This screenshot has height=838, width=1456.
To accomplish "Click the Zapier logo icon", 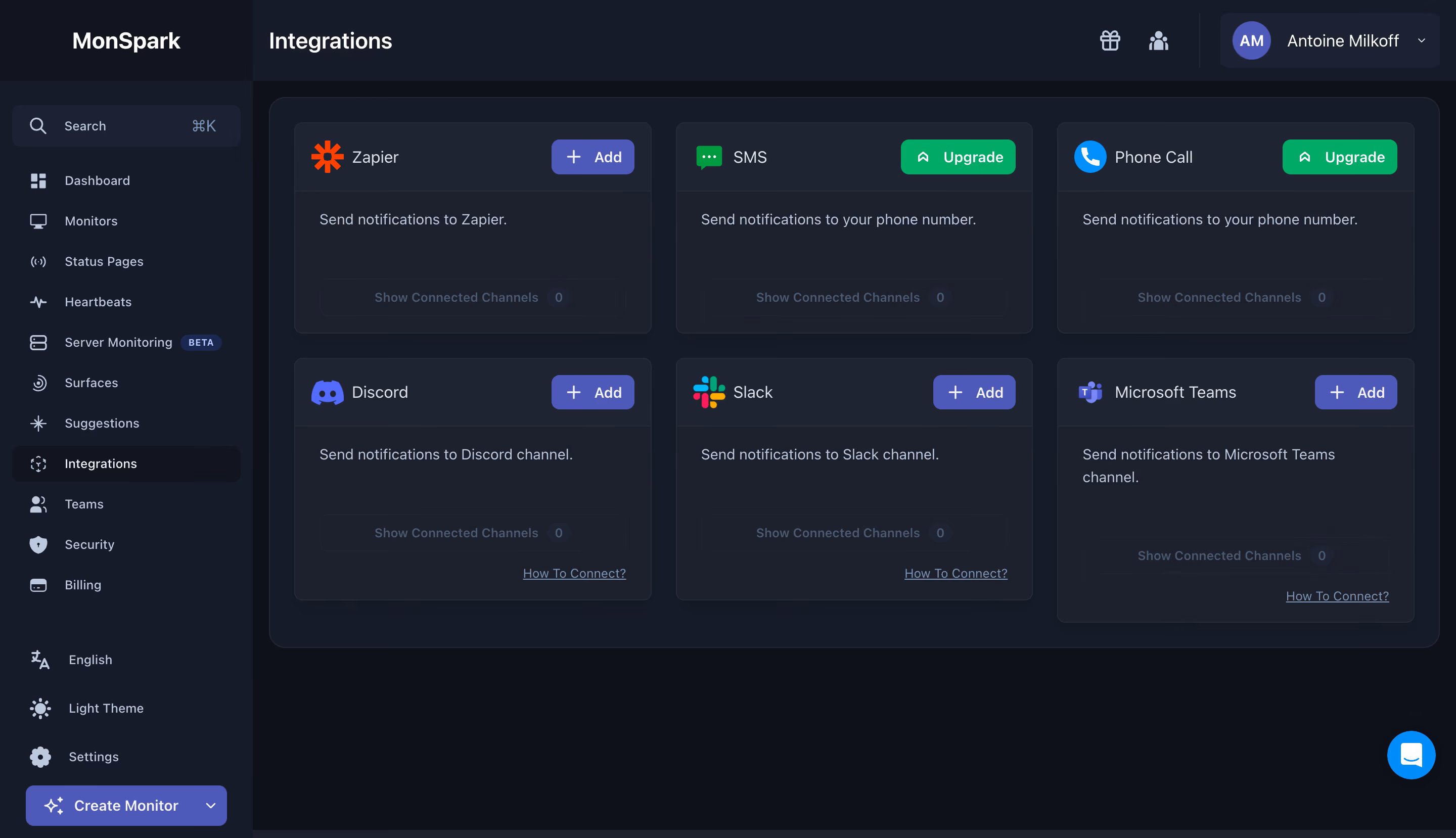I will click(327, 157).
